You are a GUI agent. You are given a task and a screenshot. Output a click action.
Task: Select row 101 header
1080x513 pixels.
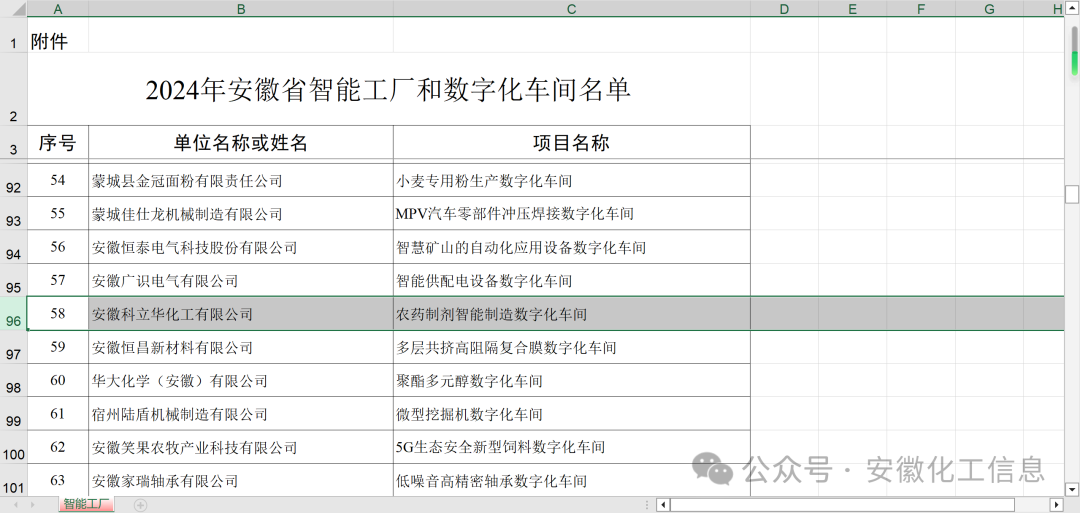(x=14, y=480)
